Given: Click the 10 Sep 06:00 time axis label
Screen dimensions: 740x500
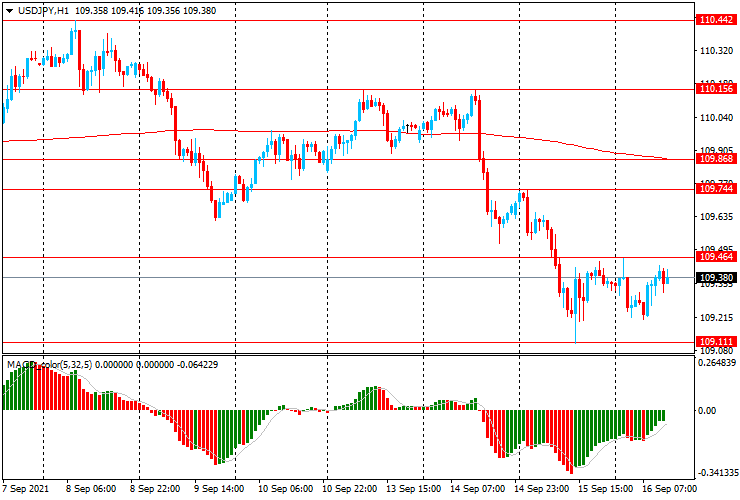Looking at the screenshot, I should [x=286, y=488].
